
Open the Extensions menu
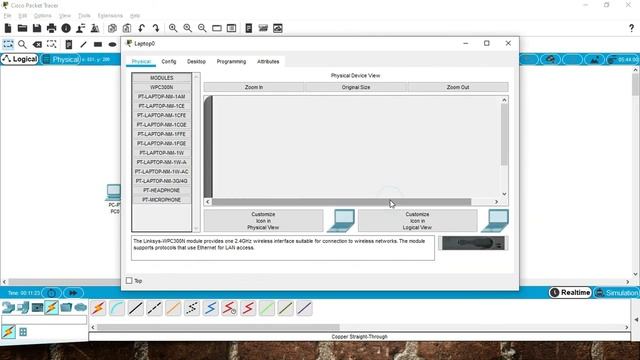pos(110,16)
